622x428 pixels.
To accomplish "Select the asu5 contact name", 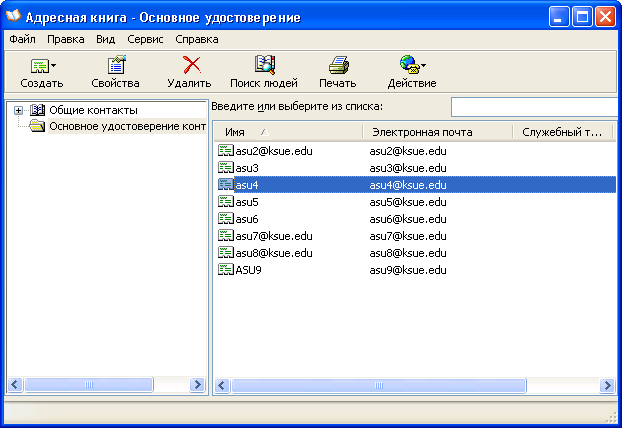I will tap(247, 202).
